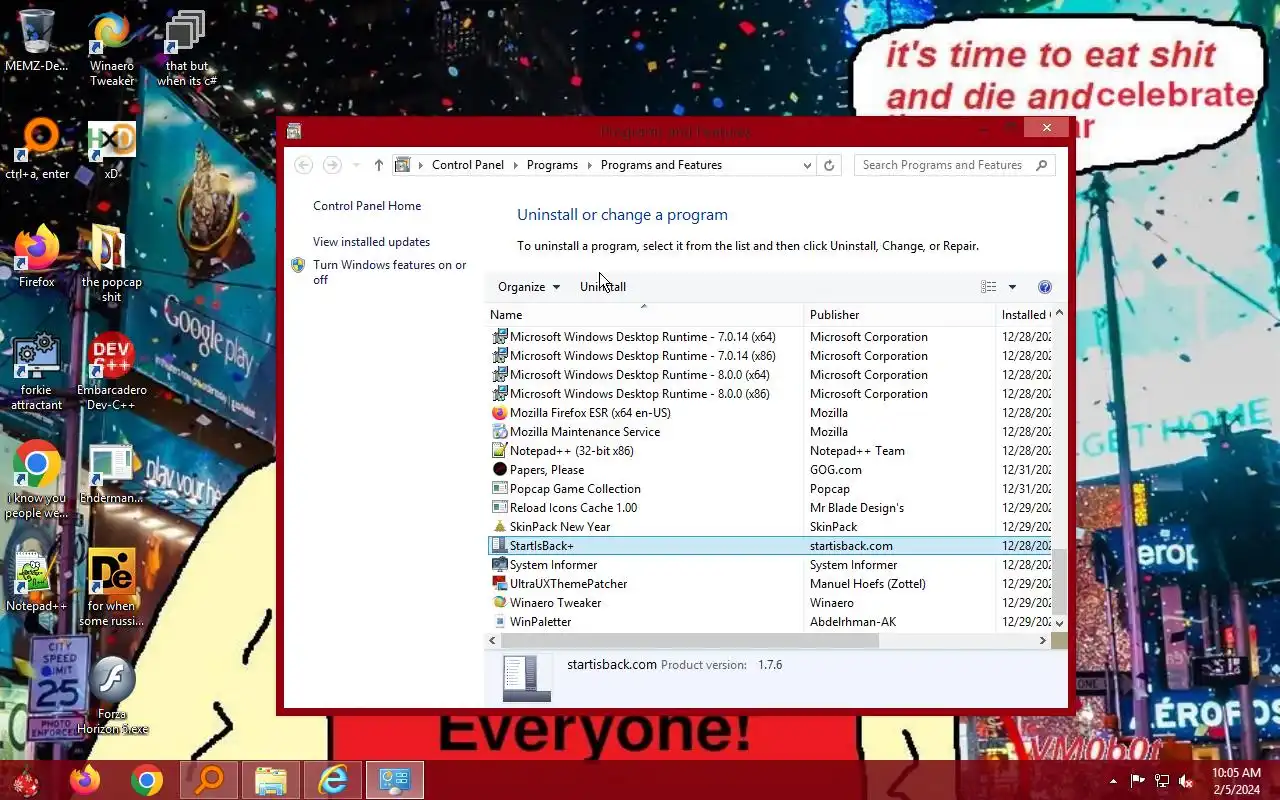Screen dimensions: 1280x800
Task: Click the horizontal scrollbar right arrow
Action: 1043,641
